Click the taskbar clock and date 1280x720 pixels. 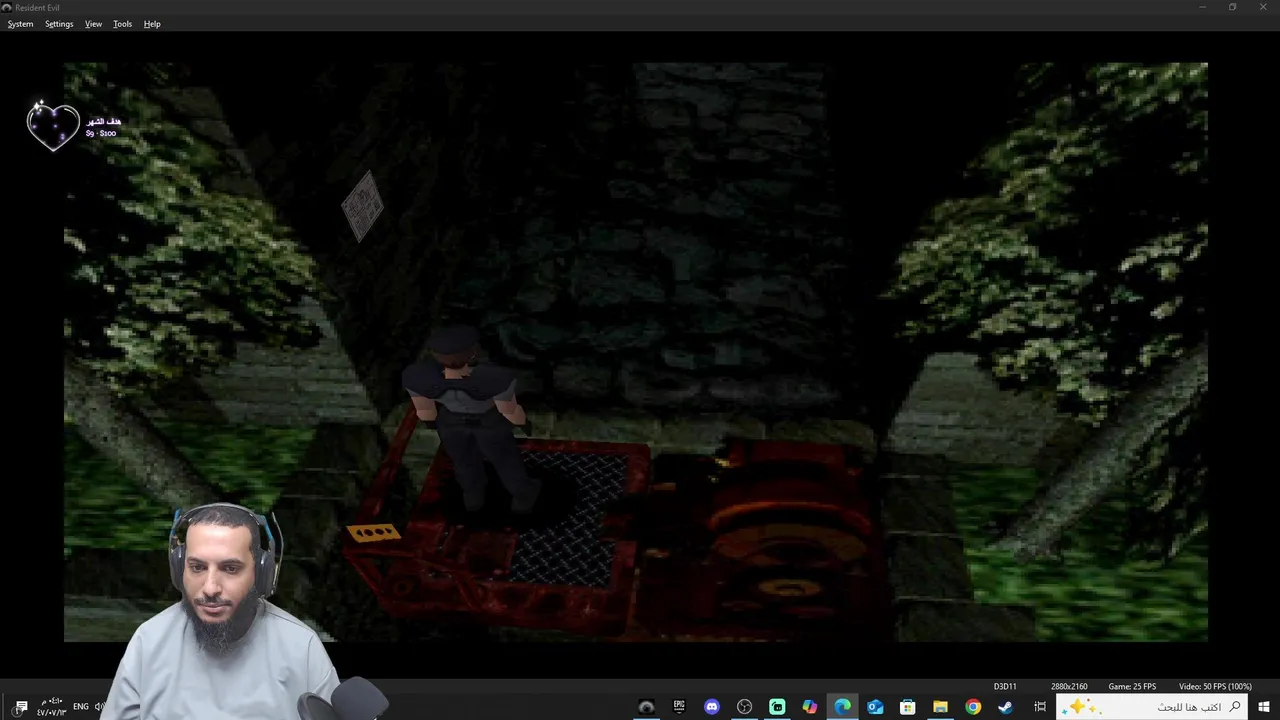click(51, 707)
